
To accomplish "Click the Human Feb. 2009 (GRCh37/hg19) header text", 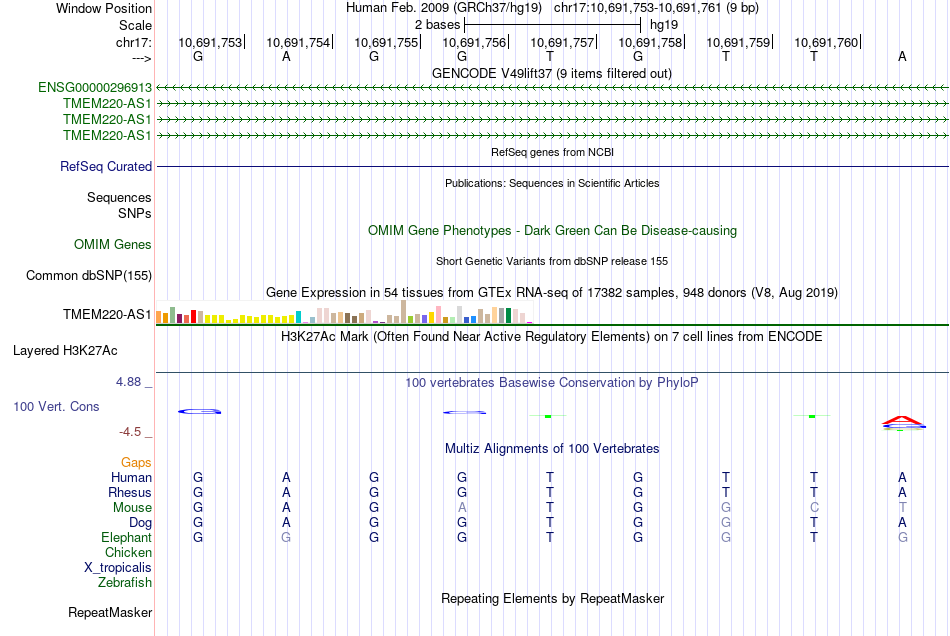I will [443, 8].
